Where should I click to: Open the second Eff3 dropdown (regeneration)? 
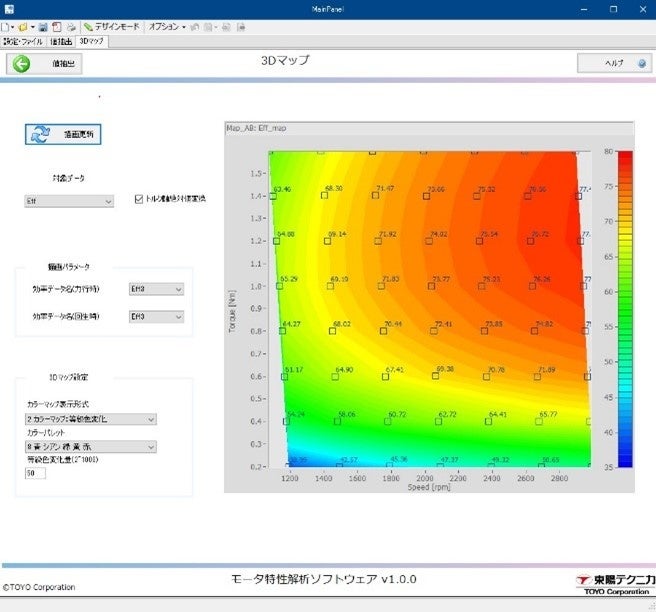156,317
